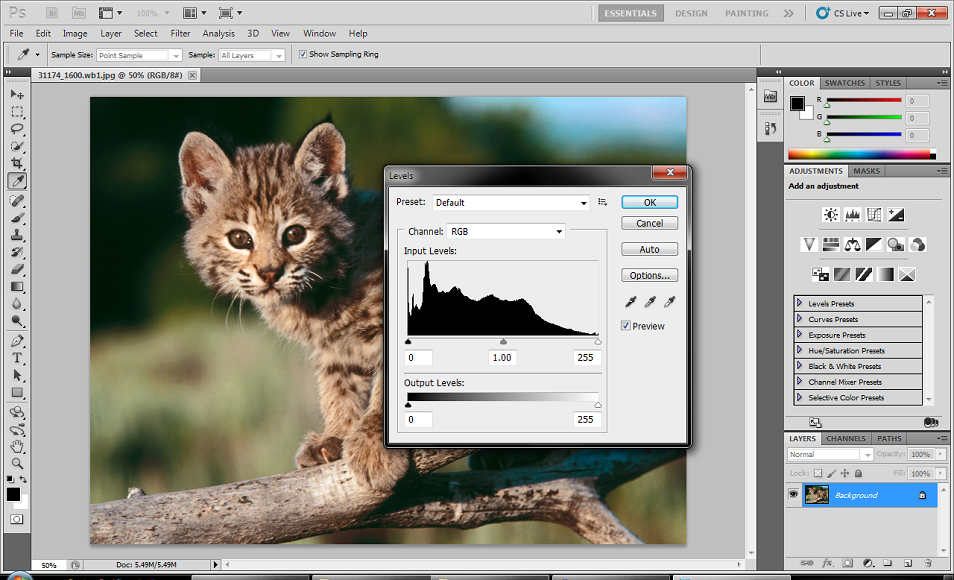Click the Options... button in Levels
The height and width of the screenshot is (580, 954).
(650, 275)
